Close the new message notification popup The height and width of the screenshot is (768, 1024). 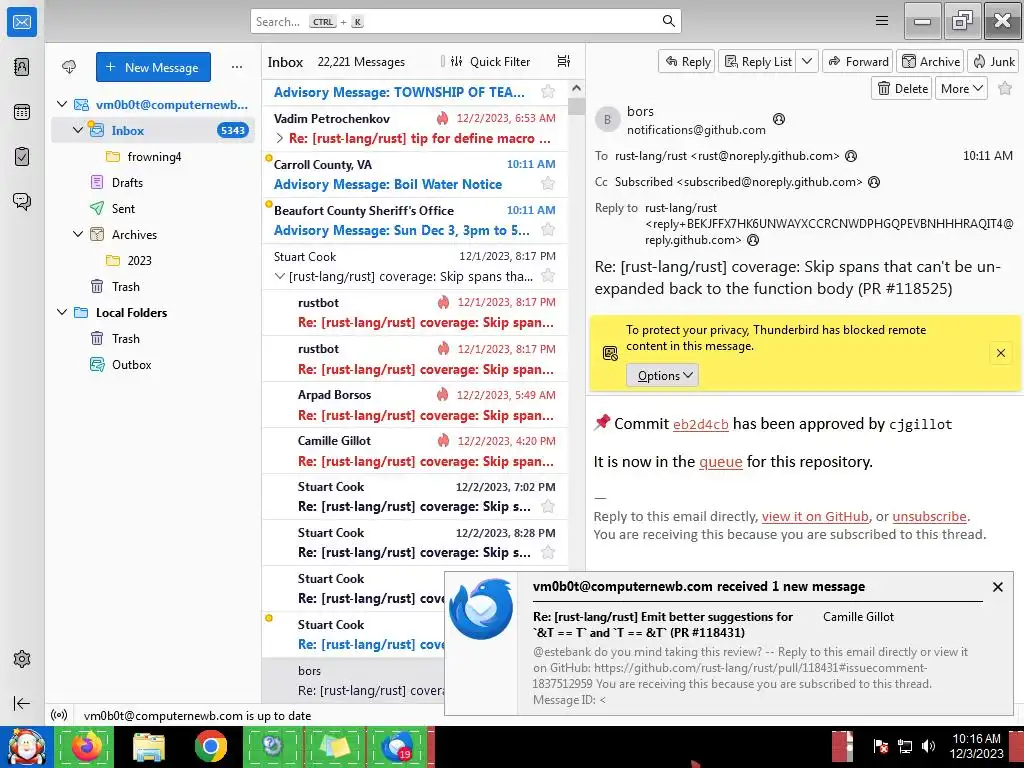997,587
